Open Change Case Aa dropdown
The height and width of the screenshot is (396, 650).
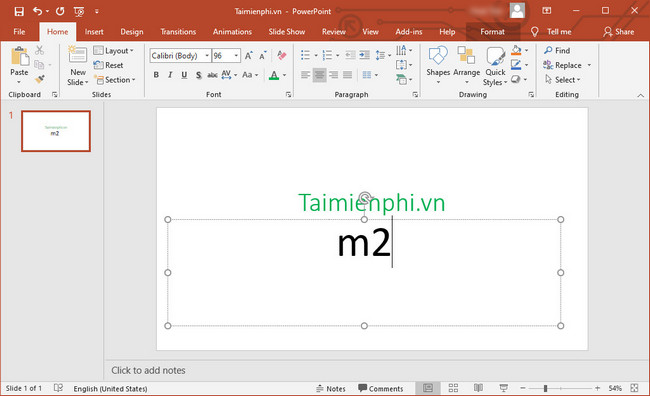pos(250,75)
